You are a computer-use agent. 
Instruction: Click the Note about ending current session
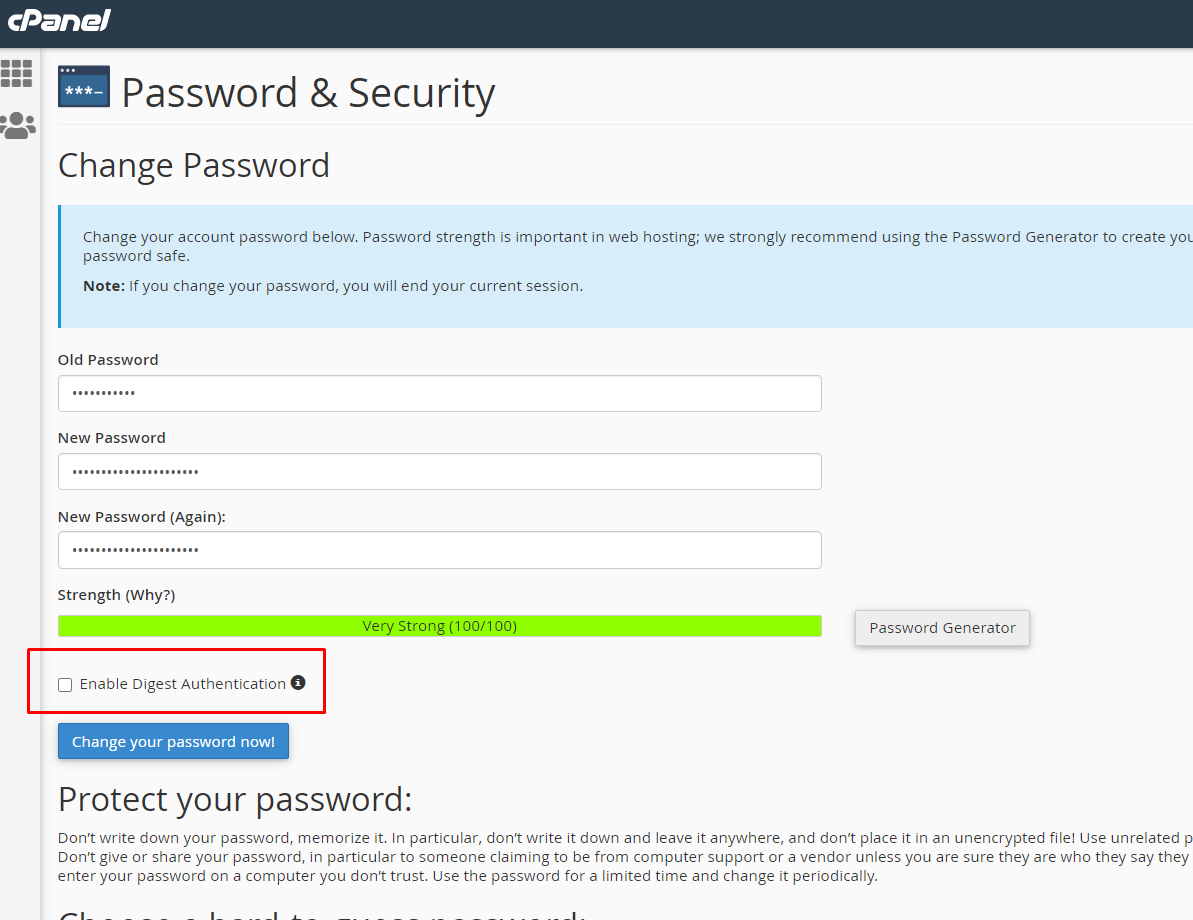[x=333, y=286]
